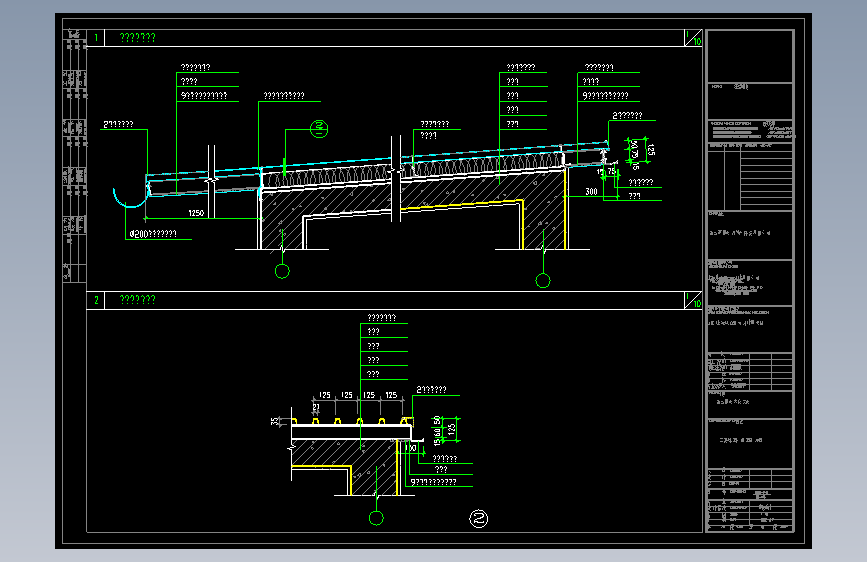The height and width of the screenshot is (562, 867).
Task: Select the axis circle below the 1250 dimension wall
Action: (282, 271)
